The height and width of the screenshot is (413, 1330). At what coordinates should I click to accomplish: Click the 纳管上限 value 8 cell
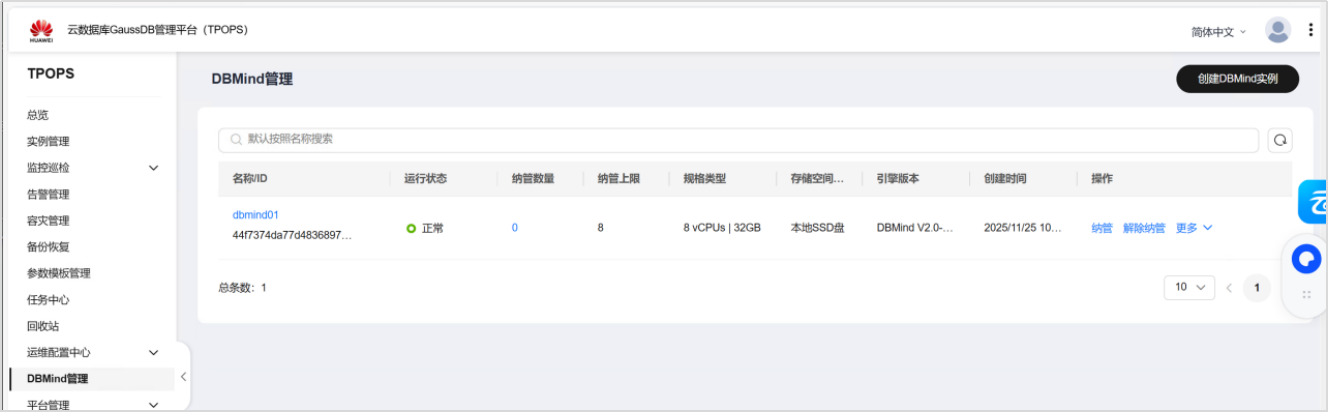601,228
